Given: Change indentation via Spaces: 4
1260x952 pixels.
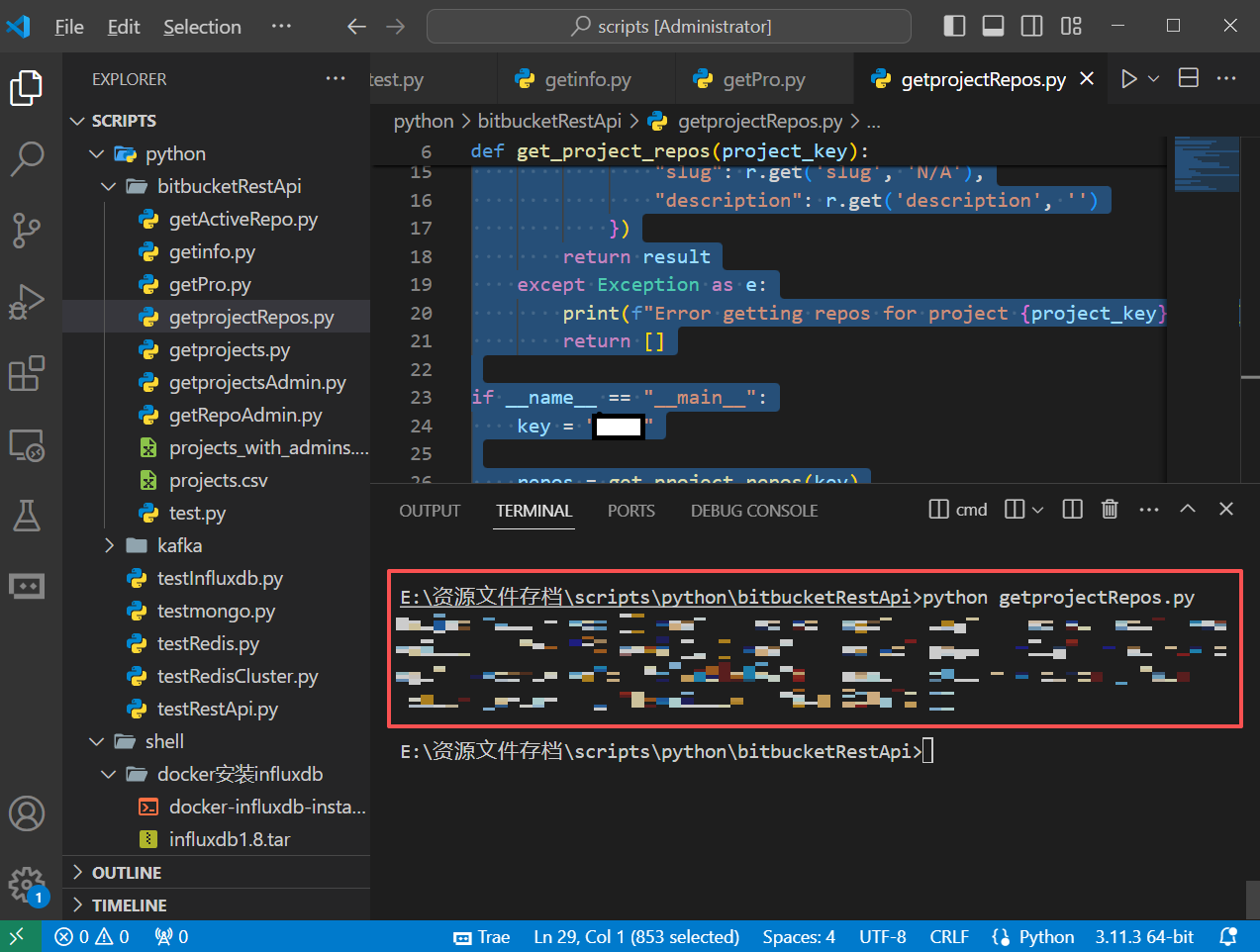Looking at the screenshot, I should point(799,936).
